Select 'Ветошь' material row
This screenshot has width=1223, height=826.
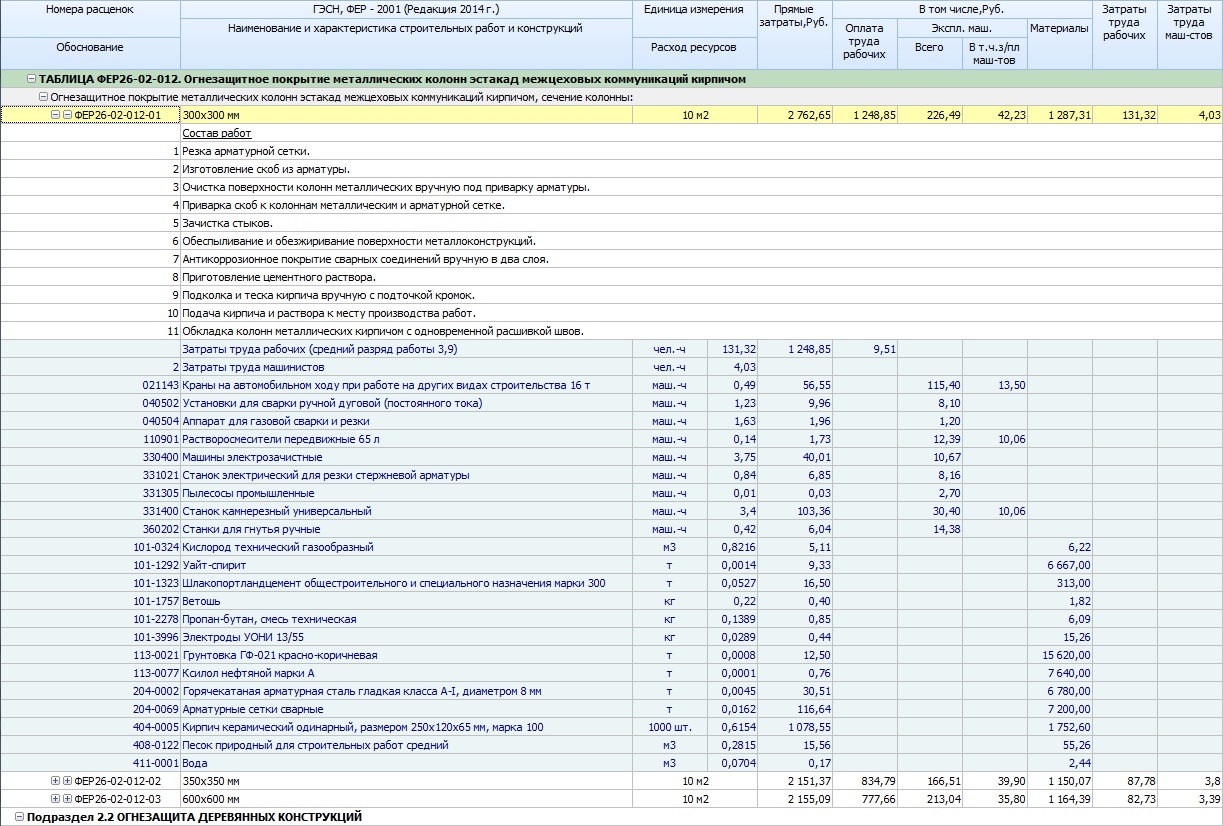201,601
